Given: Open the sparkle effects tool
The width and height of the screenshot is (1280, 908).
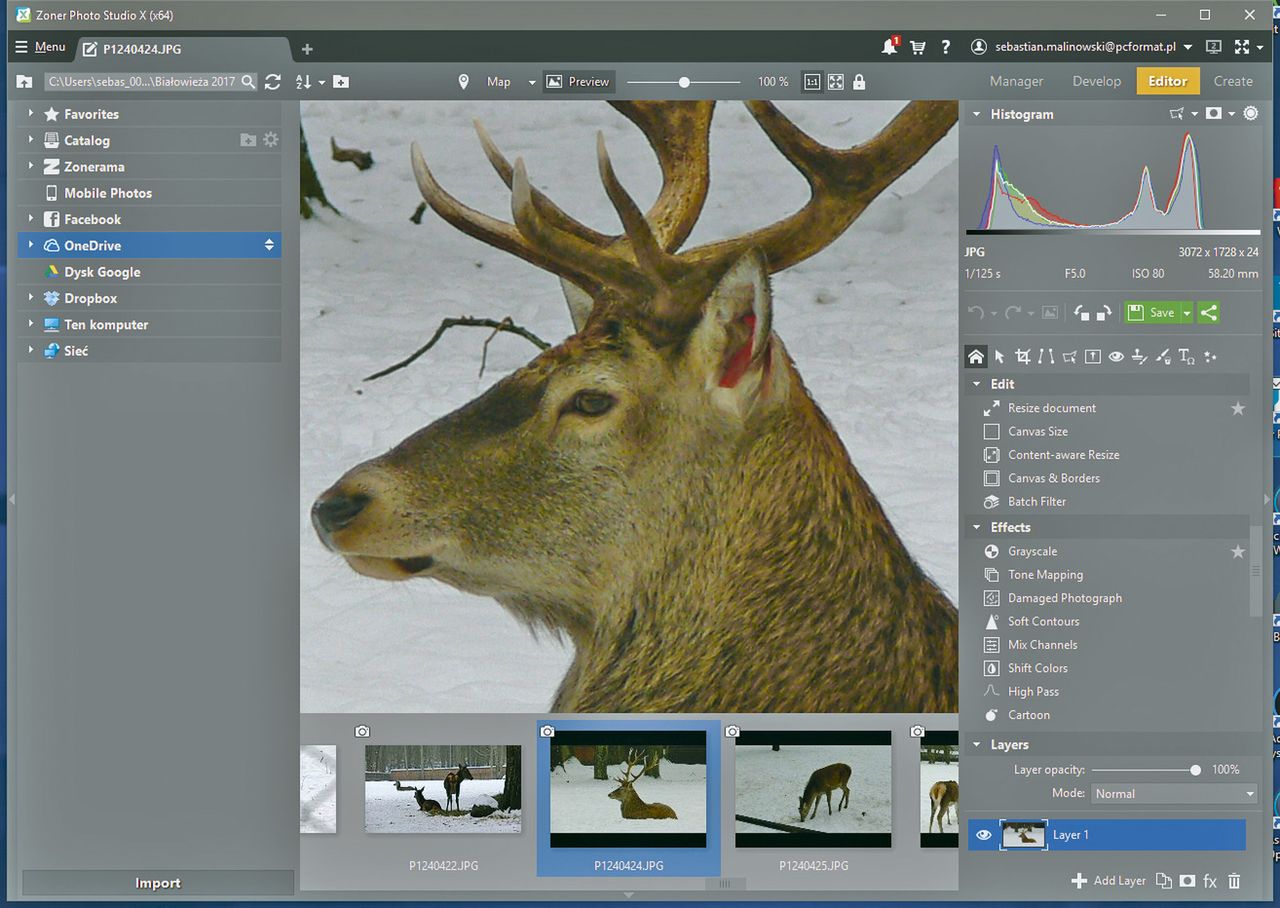Looking at the screenshot, I should [x=1211, y=356].
